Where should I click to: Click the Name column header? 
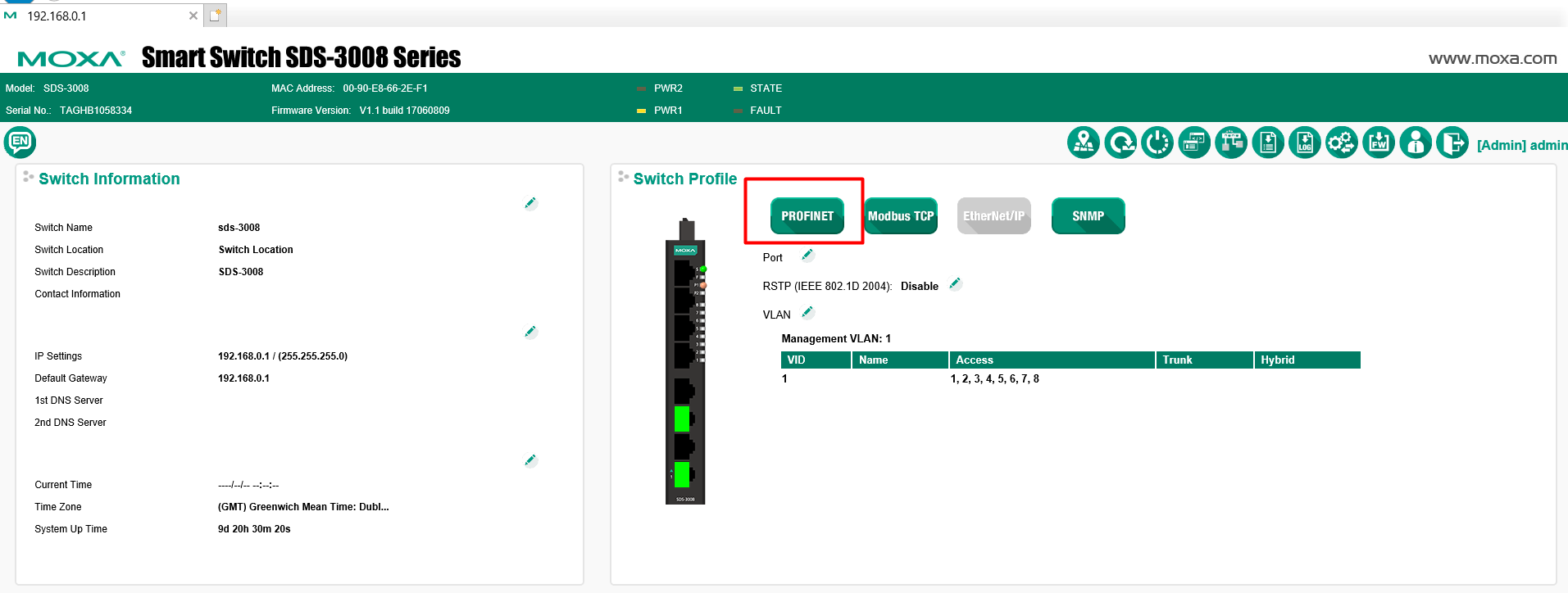tap(900, 360)
